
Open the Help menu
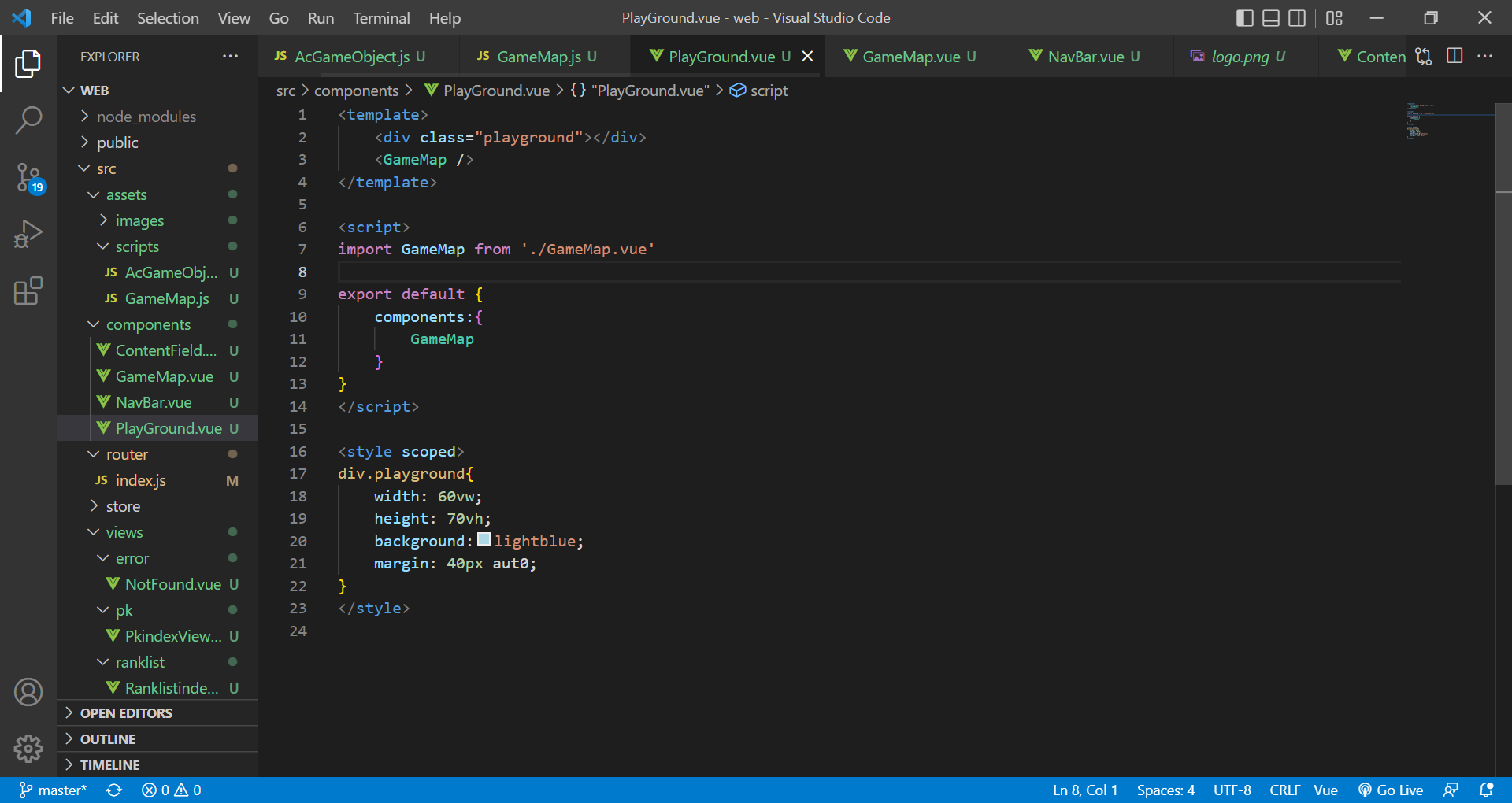pos(445,17)
